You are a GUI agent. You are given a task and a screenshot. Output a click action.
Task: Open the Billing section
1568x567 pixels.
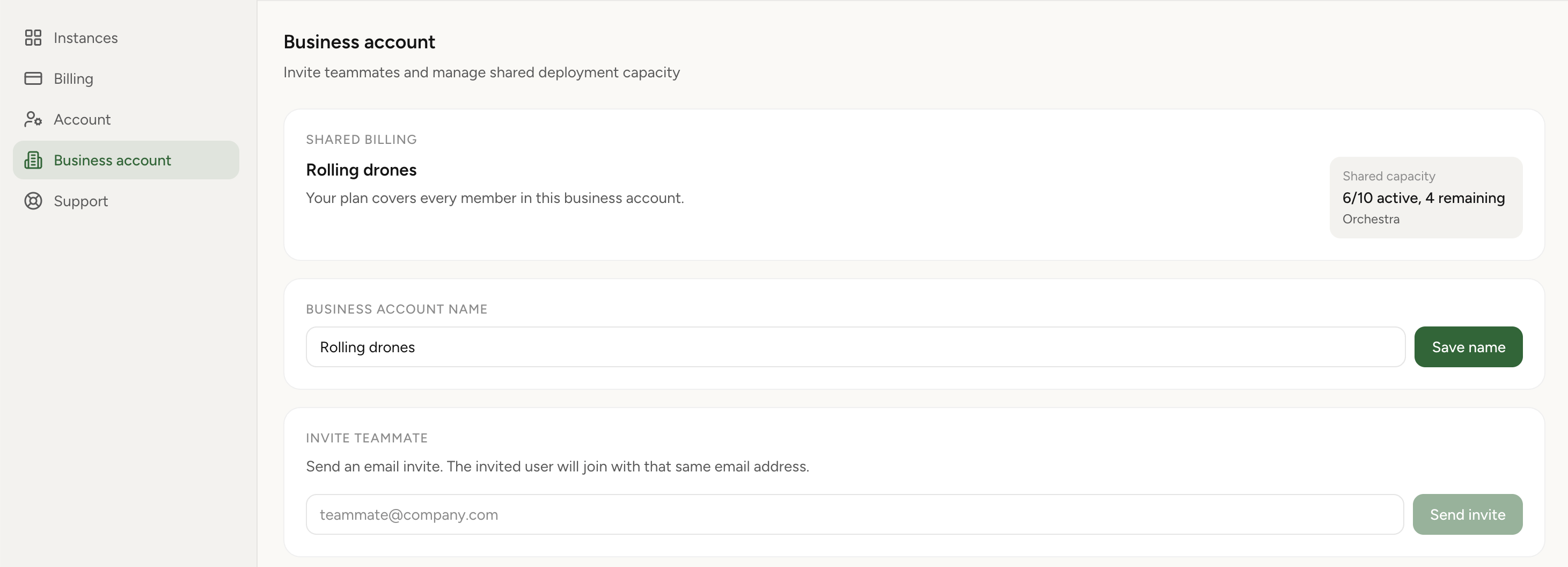click(73, 78)
